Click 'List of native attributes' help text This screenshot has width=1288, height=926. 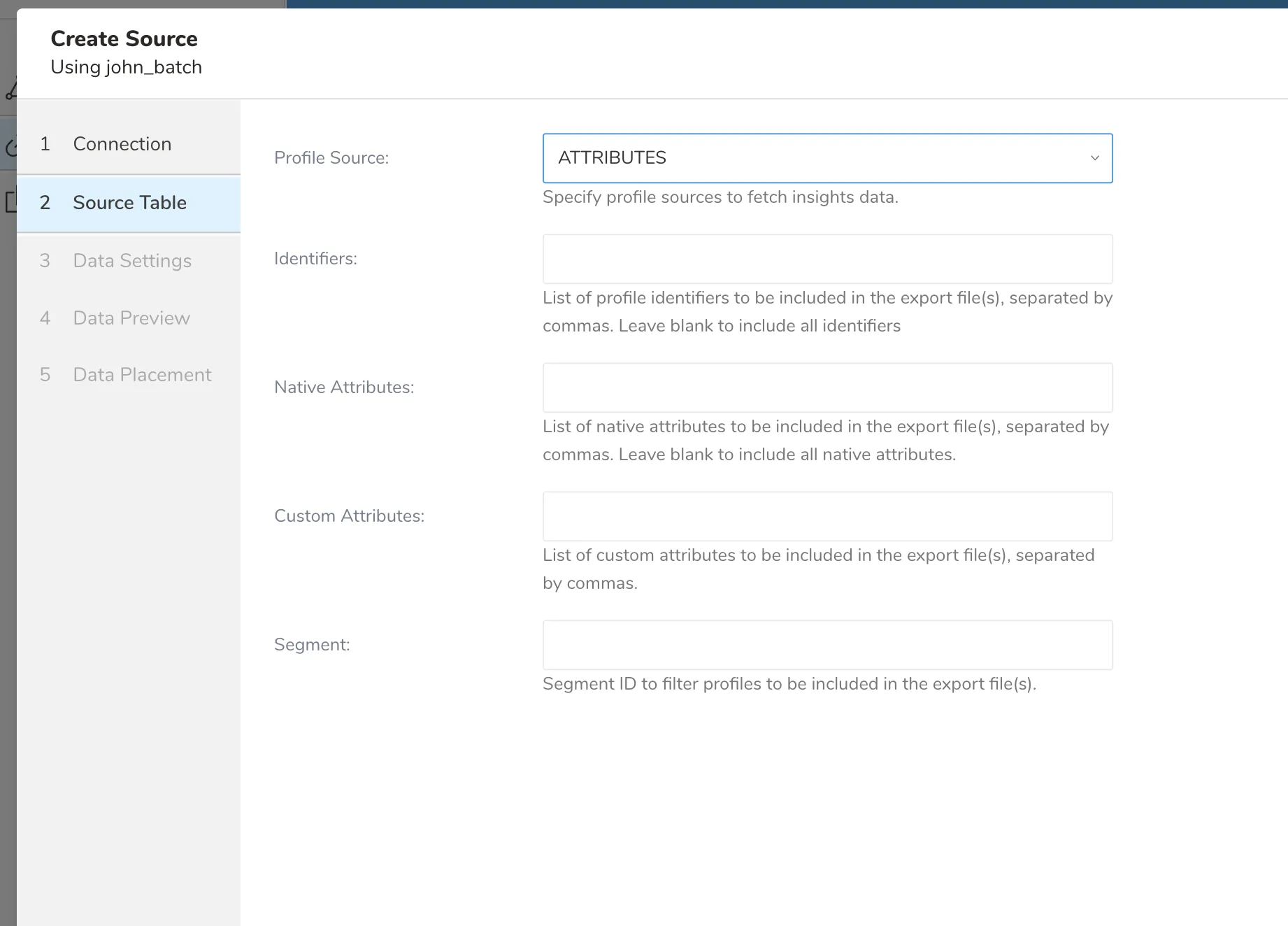(x=826, y=441)
